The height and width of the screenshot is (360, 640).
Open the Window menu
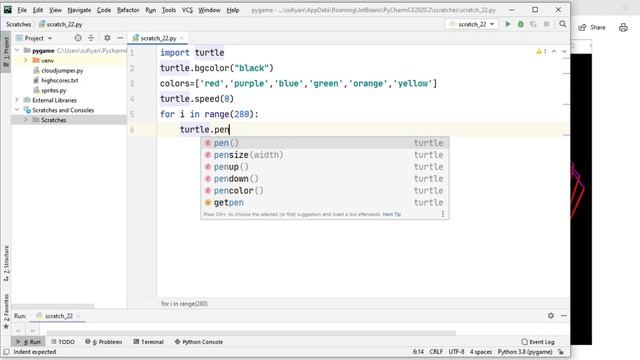click(209, 10)
